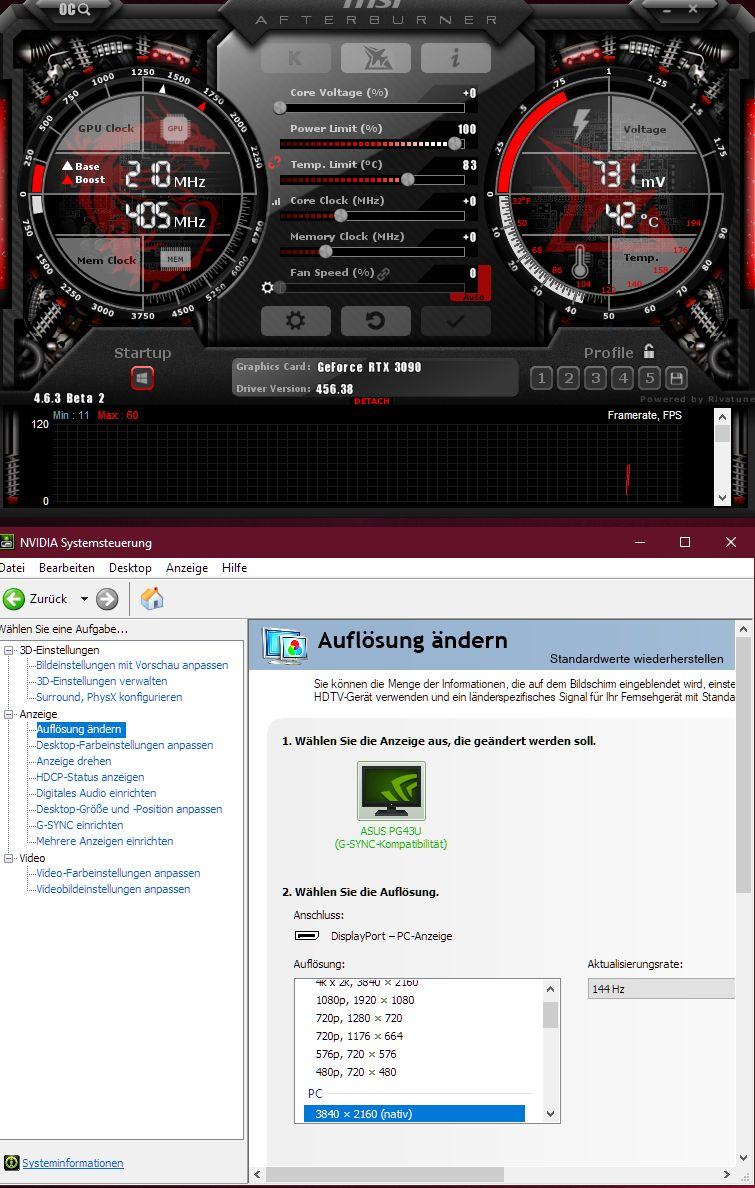The width and height of the screenshot is (755, 1188).
Task: Select 3840 × 2160 (nativ) resolution
Action: point(414,1114)
